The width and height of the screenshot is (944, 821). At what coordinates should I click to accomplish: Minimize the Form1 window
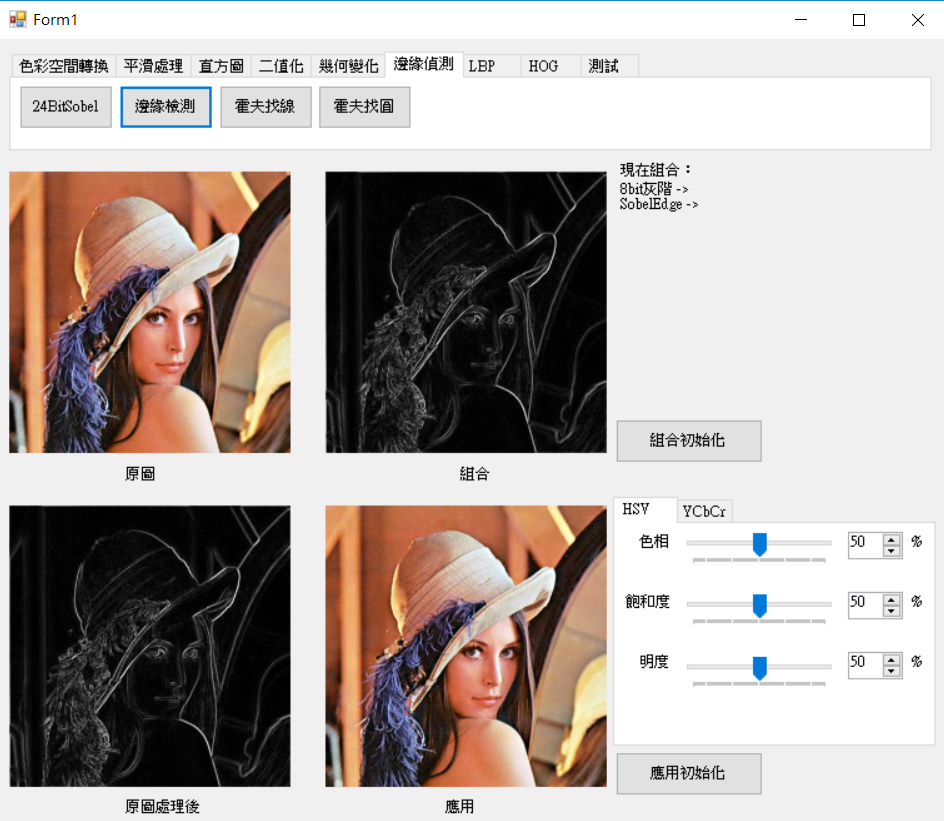coord(801,20)
